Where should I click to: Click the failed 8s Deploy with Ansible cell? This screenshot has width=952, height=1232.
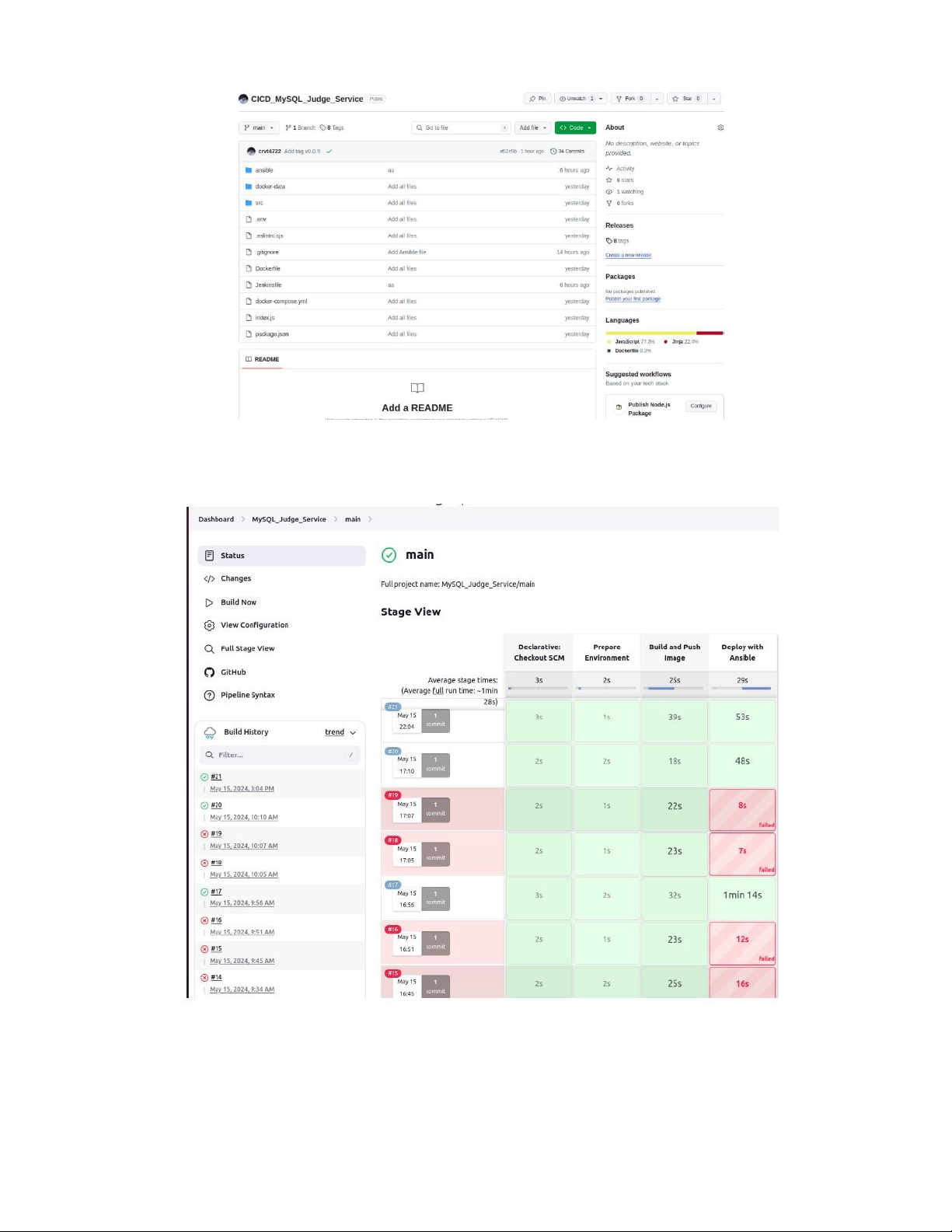(742, 809)
